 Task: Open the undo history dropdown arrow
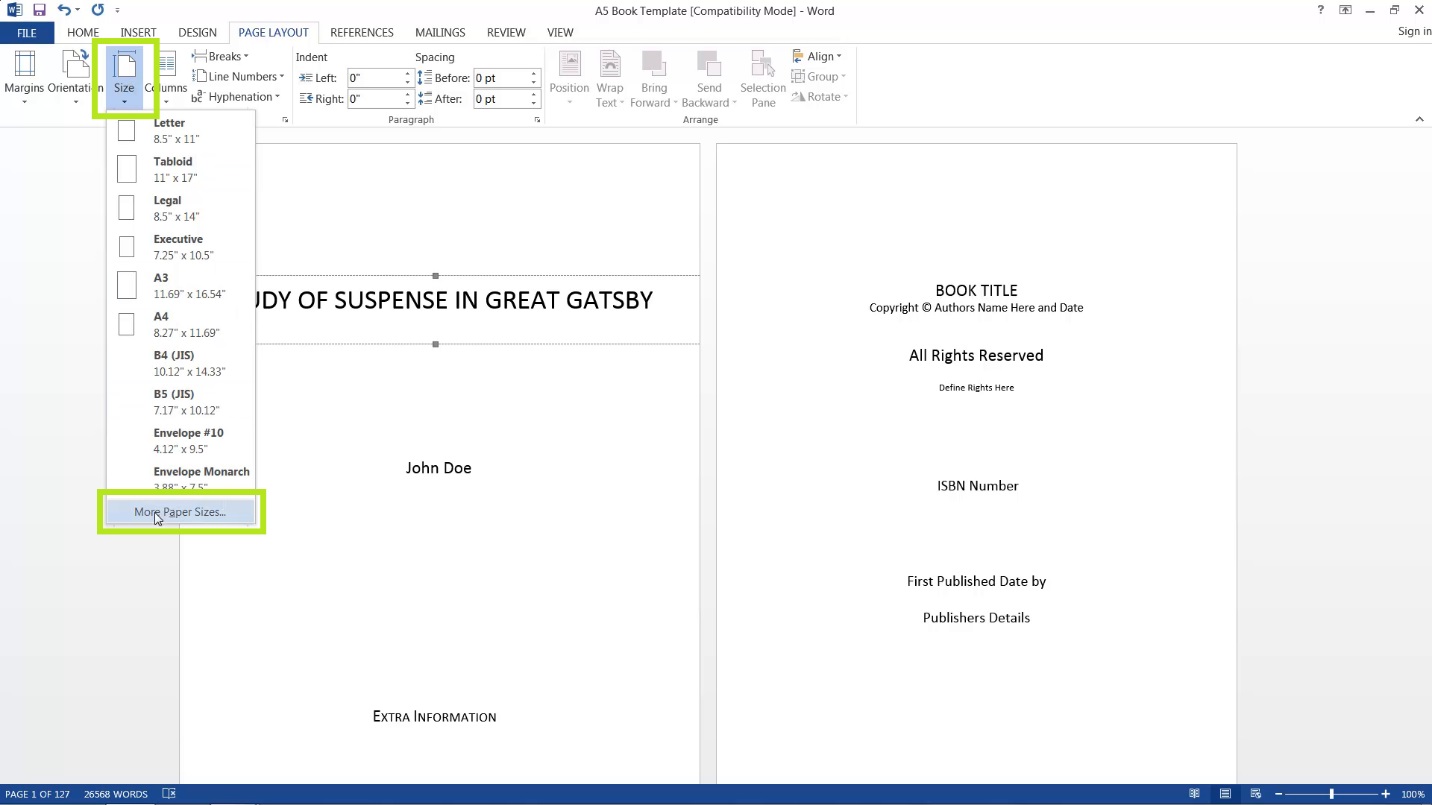[x=77, y=10]
